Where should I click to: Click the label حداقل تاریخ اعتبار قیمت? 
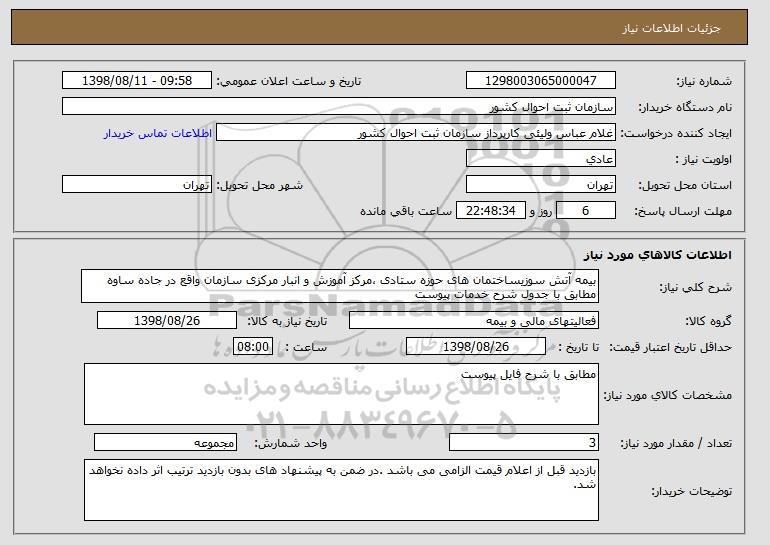pos(671,348)
